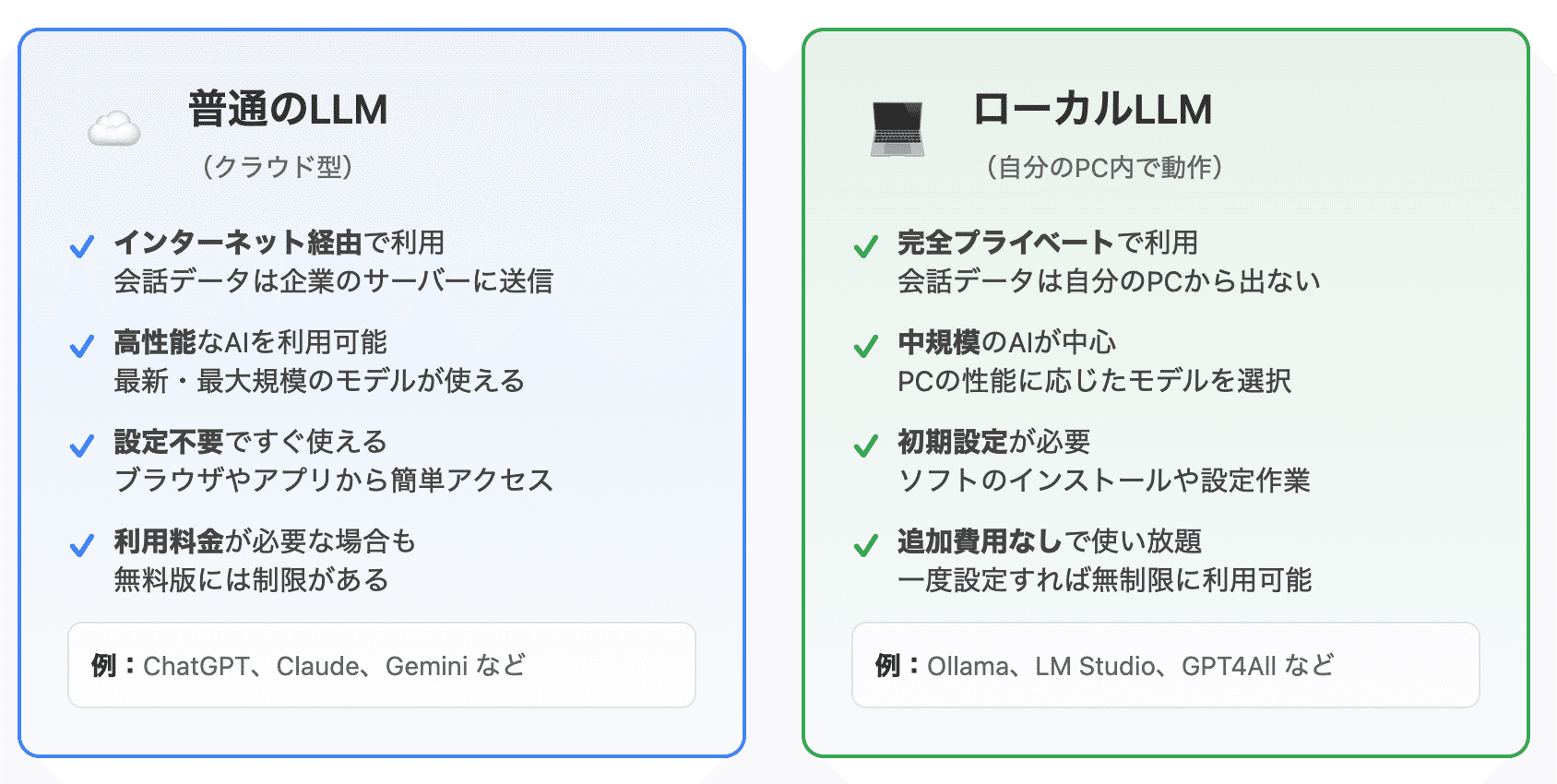Click the cloud icon beside 普通のLLM
This screenshot has width=1557, height=784.
point(114,128)
